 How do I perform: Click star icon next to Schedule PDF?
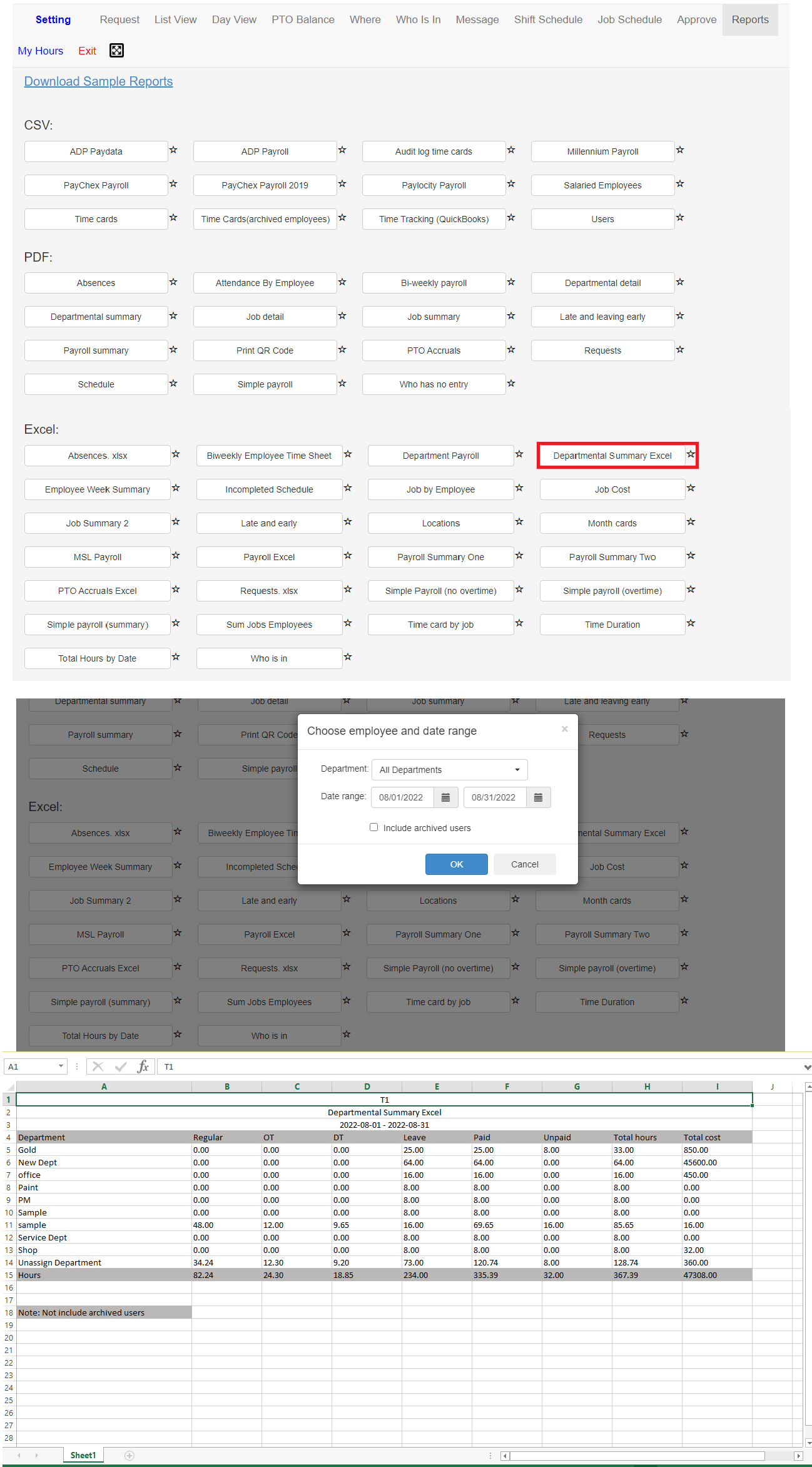point(173,384)
